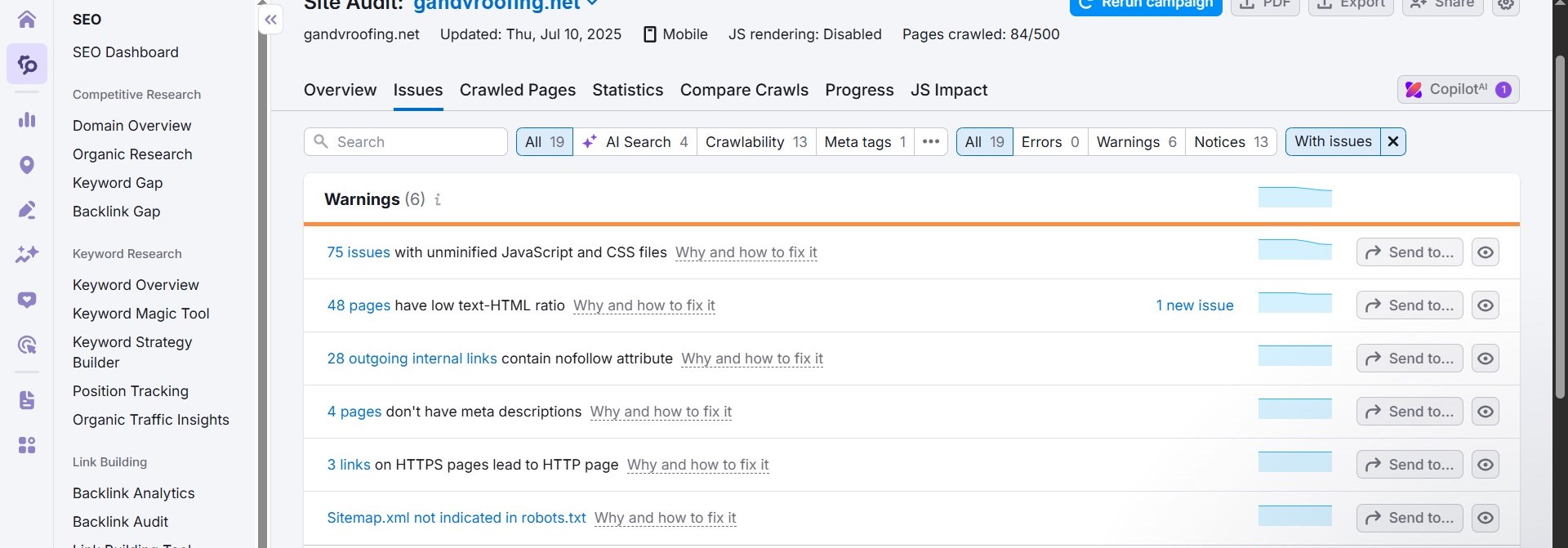1568x548 pixels.
Task: Open Keyword Magic Tool in sidebar
Action: [x=140, y=314]
